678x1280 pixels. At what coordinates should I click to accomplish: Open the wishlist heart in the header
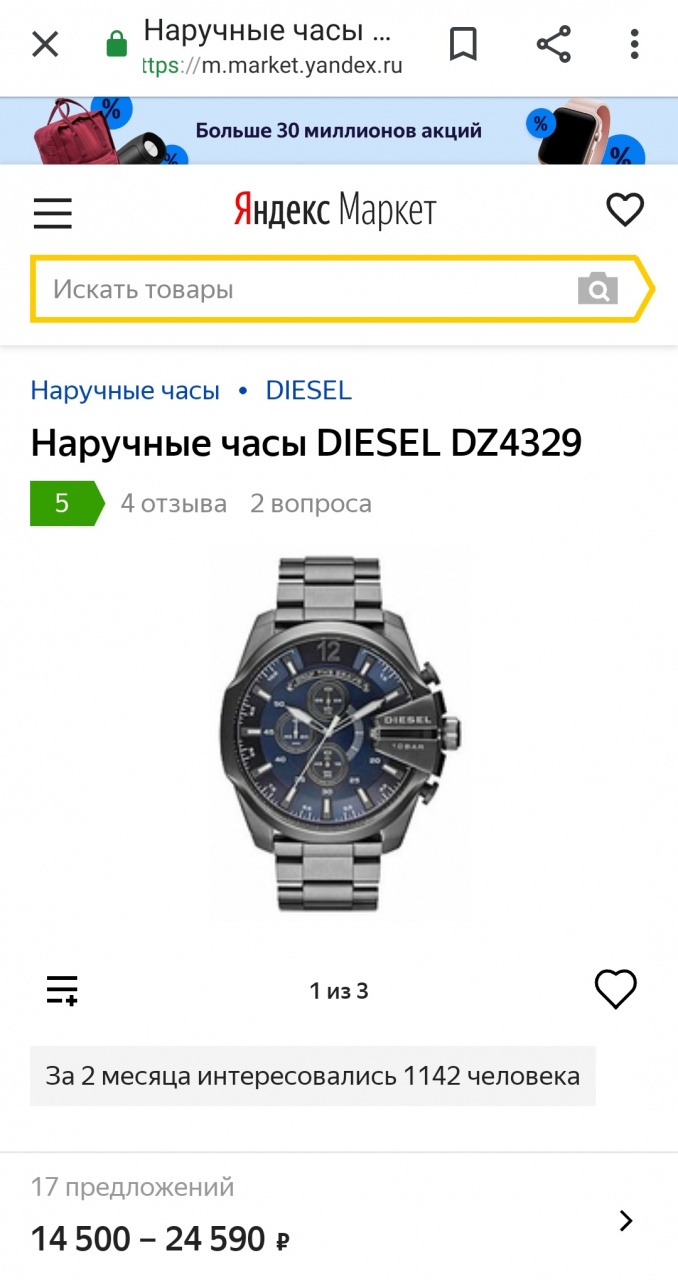click(x=626, y=210)
